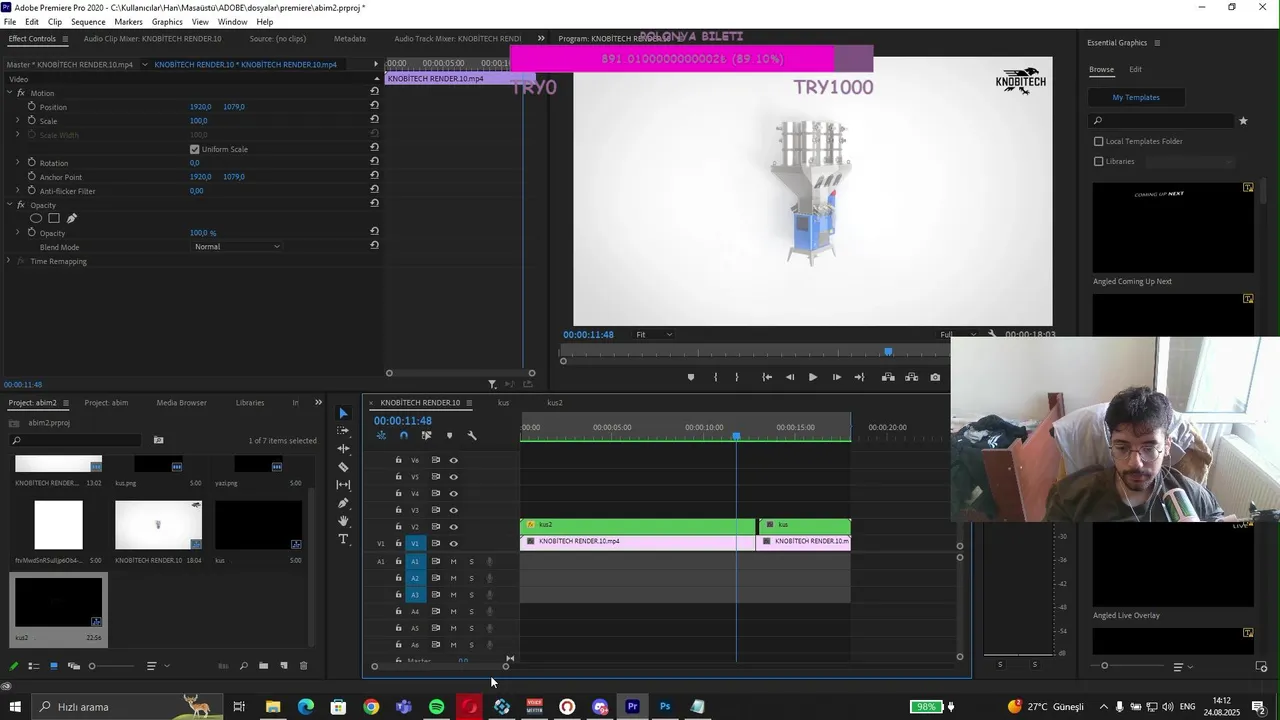Select the Type tool
Image resolution: width=1280 pixels, height=720 pixels.
pos(343,539)
